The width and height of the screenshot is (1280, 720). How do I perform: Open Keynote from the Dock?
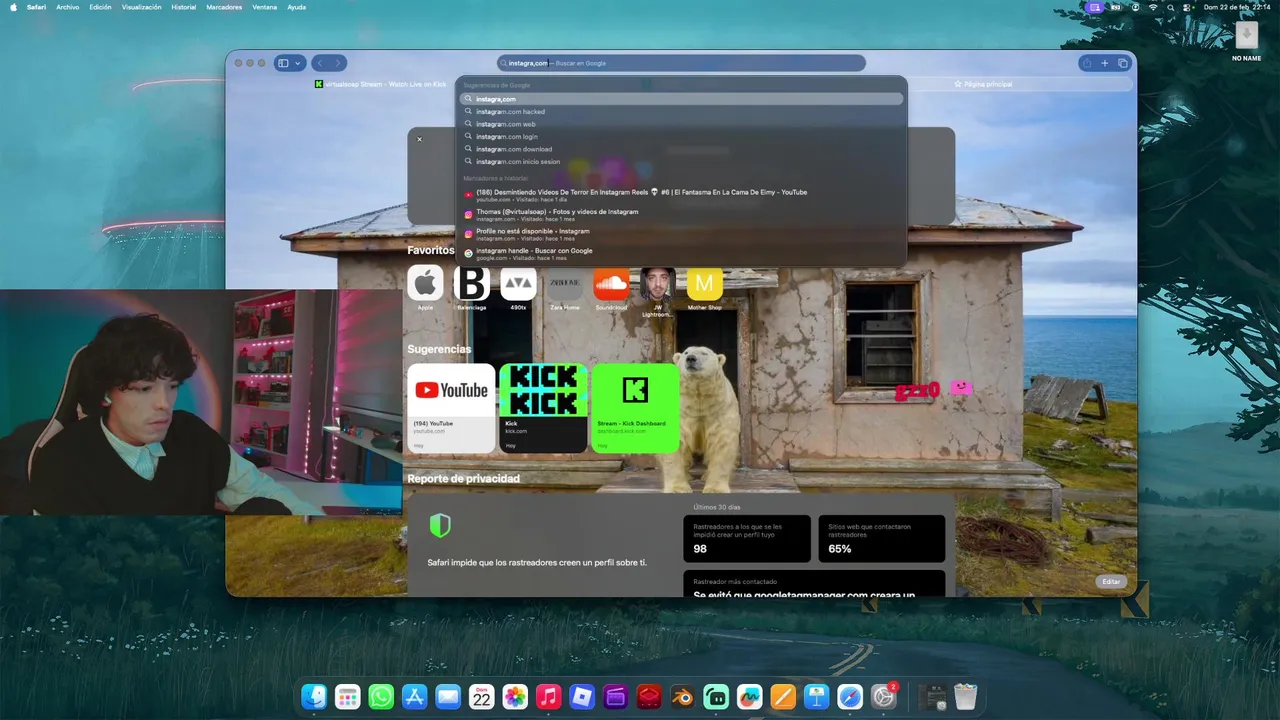[x=816, y=697]
